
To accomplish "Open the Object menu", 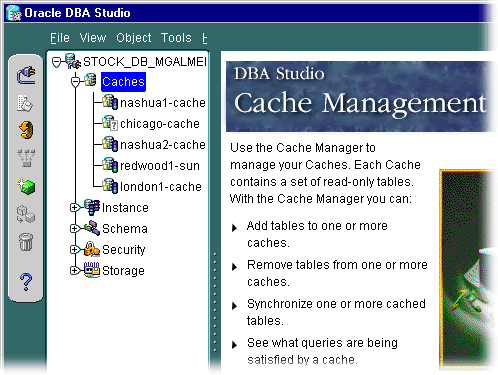I will click(134, 38).
